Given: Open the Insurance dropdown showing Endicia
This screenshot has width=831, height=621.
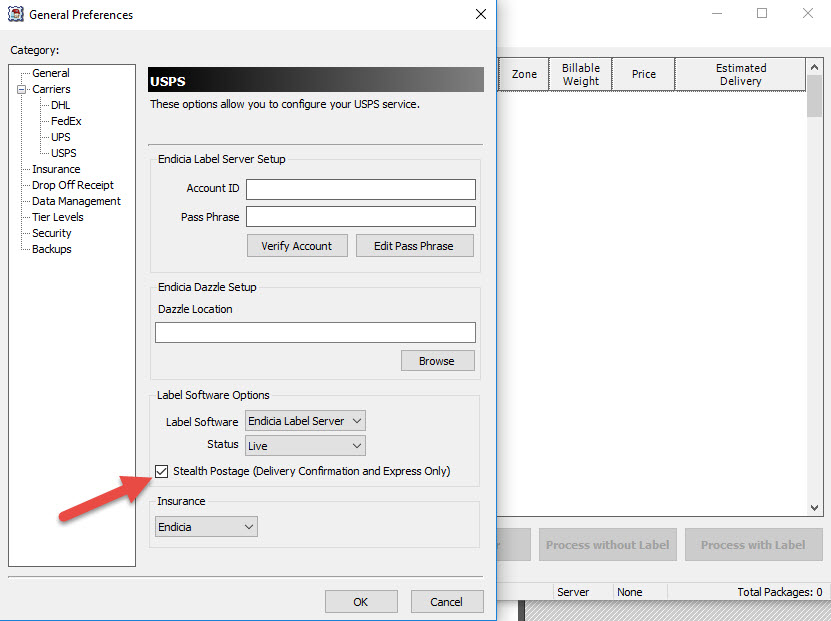Looking at the screenshot, I should 206,527.
